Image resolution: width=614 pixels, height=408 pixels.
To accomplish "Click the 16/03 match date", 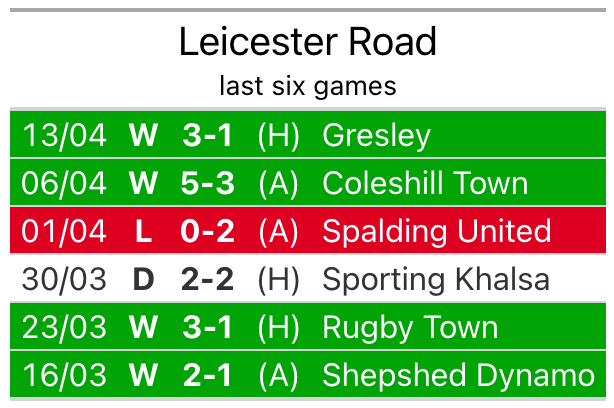I will pyautogui.click(x=64, y=375).
